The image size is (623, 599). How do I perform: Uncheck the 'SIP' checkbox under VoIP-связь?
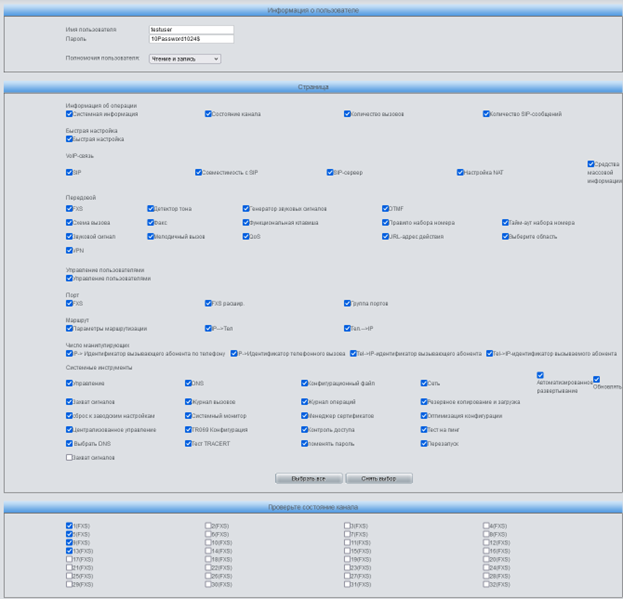tap(69, 172)
